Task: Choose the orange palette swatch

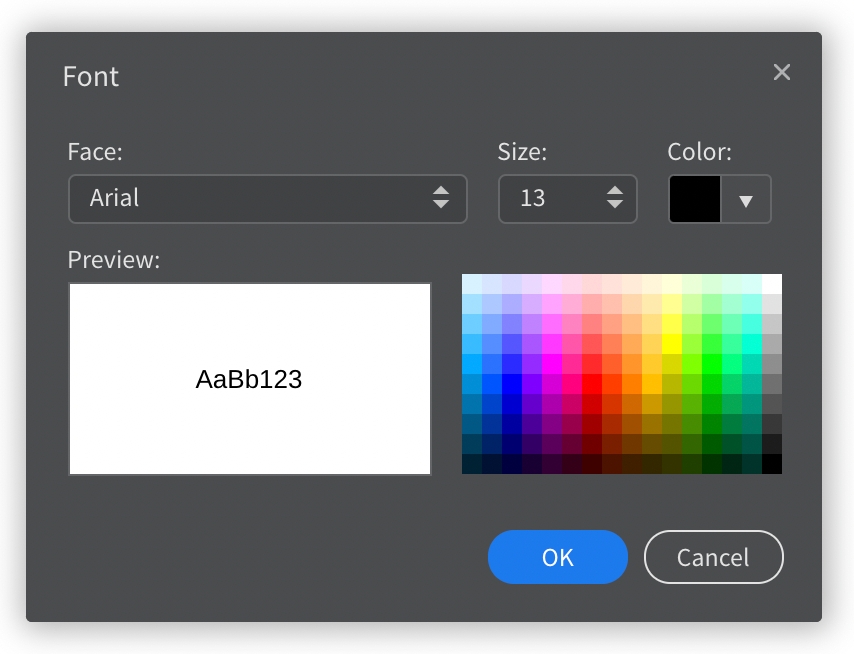Action: tap(632, 384)
